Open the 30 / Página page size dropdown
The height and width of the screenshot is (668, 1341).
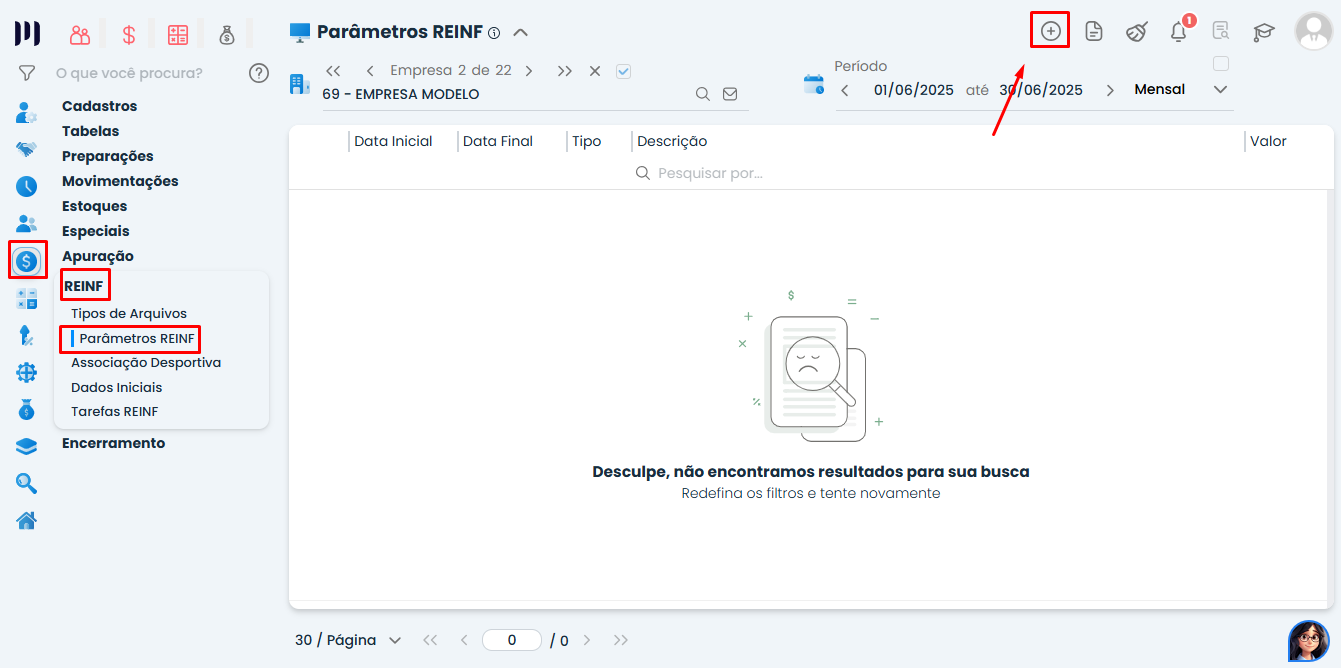(x=348, y=640)
